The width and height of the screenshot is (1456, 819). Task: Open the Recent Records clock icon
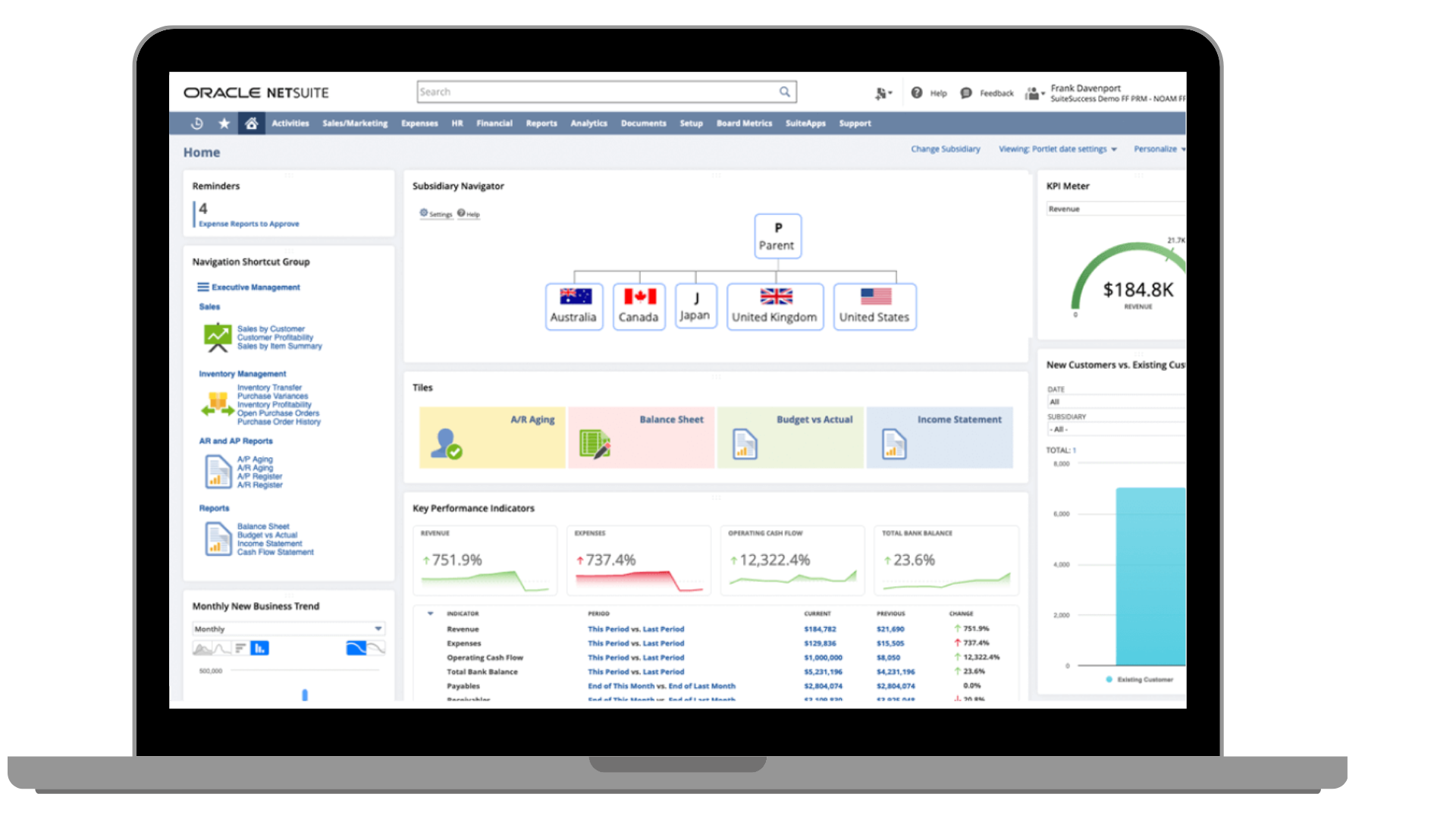197,123
